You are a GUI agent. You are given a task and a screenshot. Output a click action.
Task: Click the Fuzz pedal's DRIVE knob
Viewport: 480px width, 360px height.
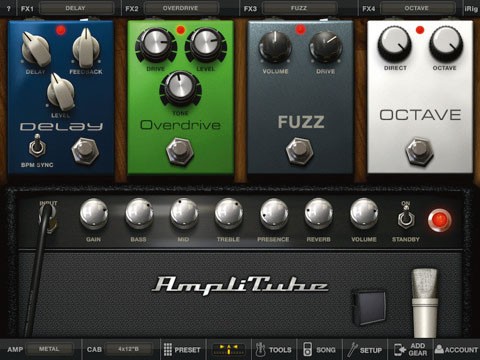[325, 47]
